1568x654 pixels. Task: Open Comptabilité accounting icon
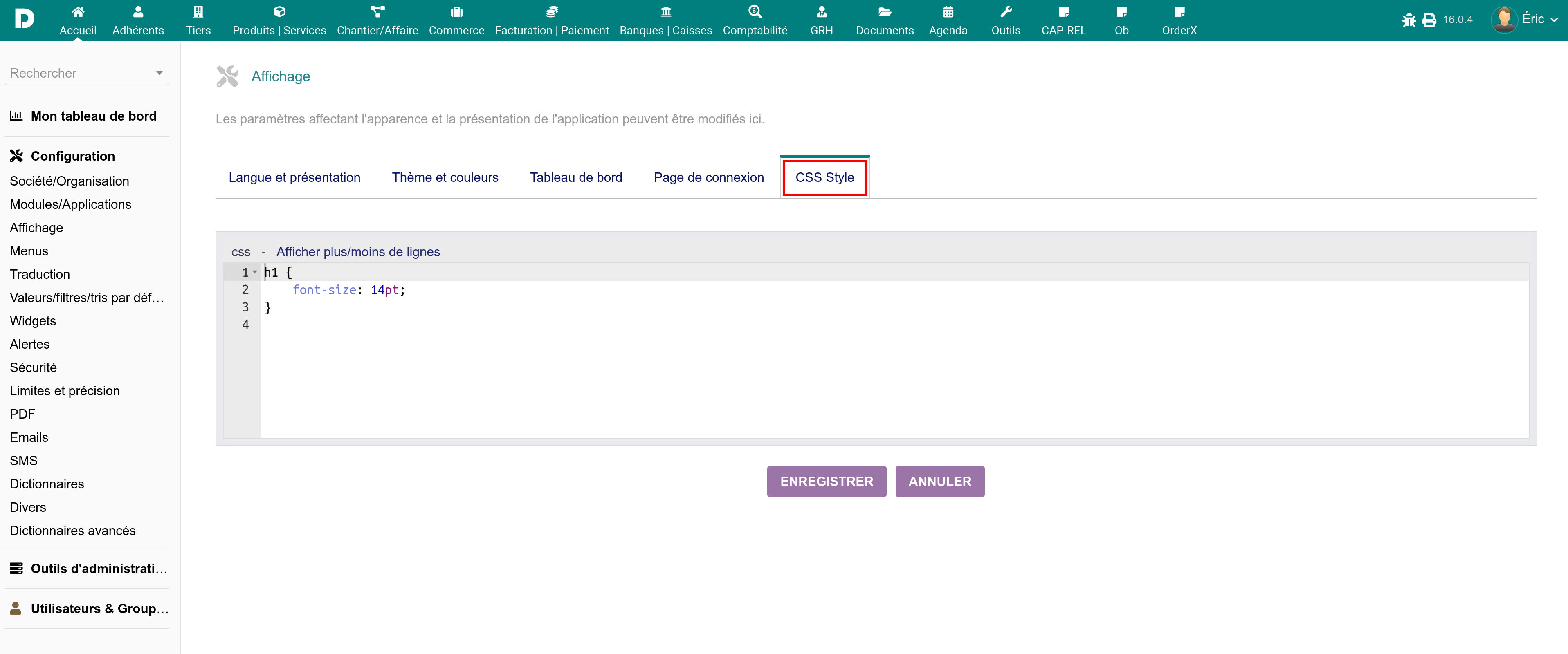click(x=755, y=11)
